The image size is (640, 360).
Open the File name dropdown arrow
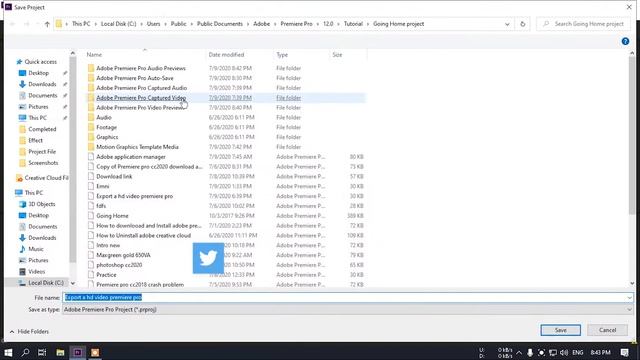pos(629,298)
